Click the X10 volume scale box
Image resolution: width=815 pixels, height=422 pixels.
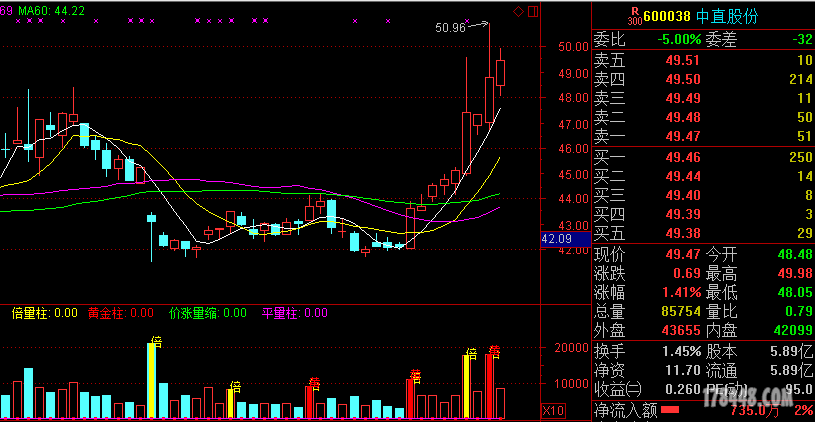click(553, 409)
